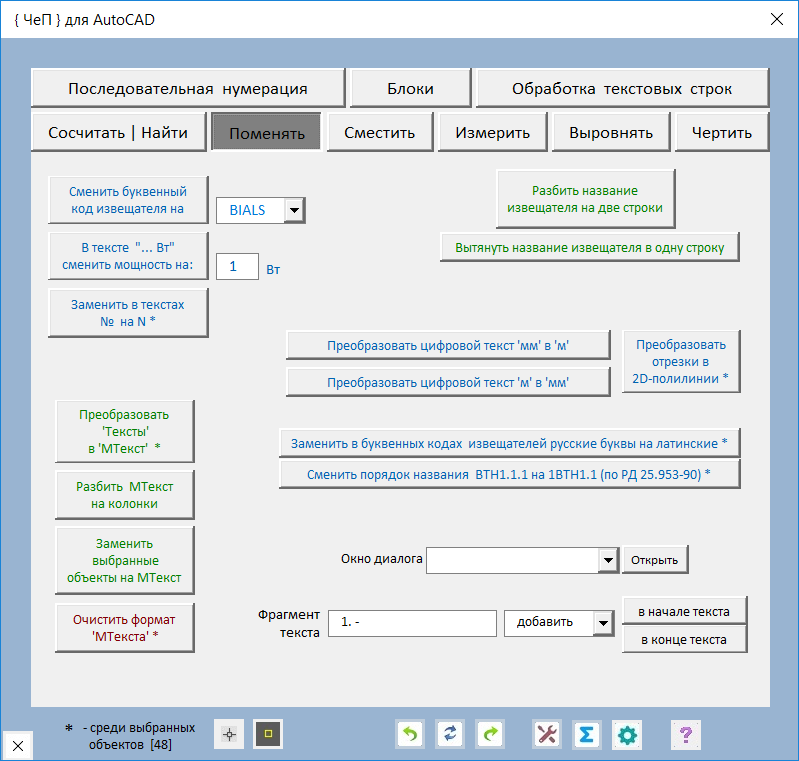Screen dimensions: 799x761
Task: Click the Разбить МТекст на колонки button
Action: (125, 496)
